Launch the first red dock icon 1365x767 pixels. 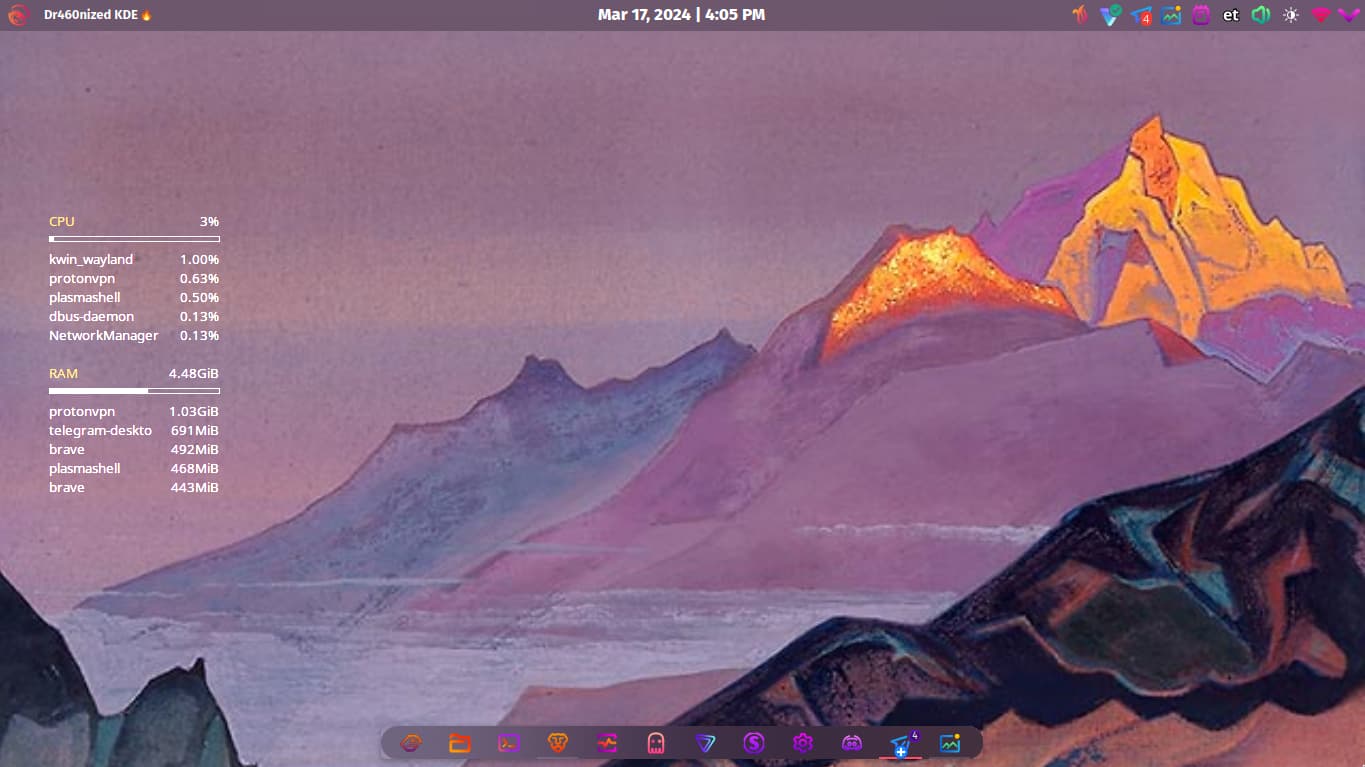coord(411,743)
